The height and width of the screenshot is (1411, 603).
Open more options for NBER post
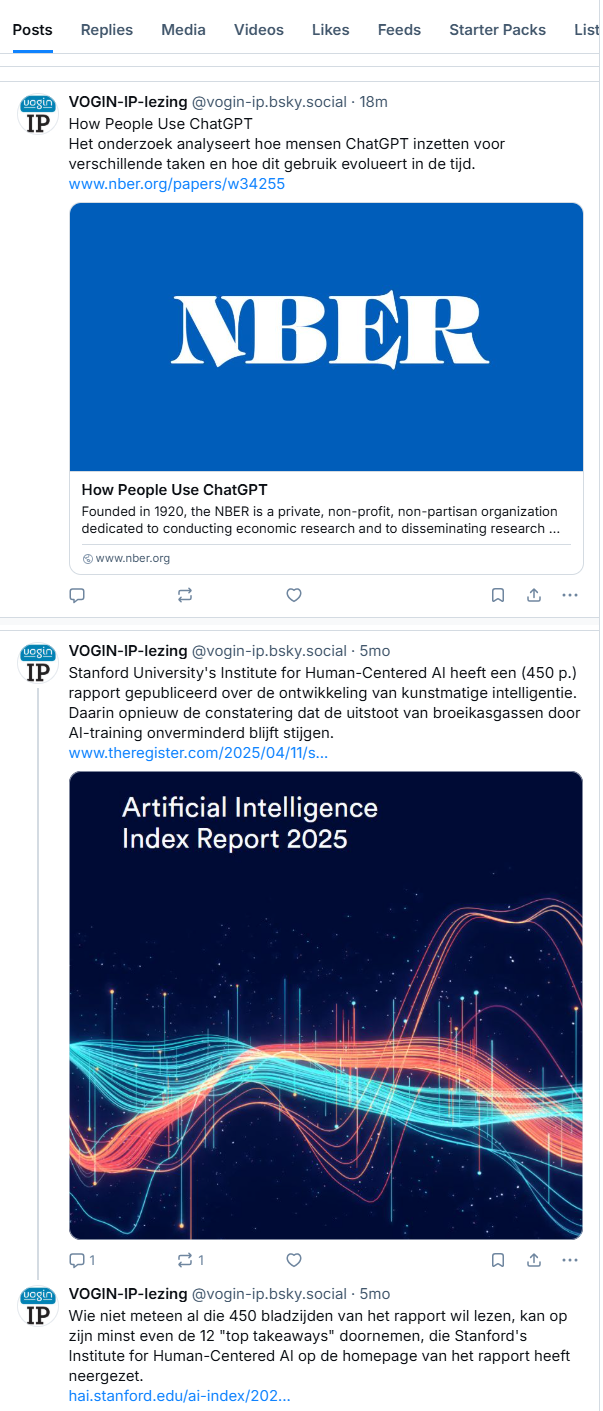[570, 595]
